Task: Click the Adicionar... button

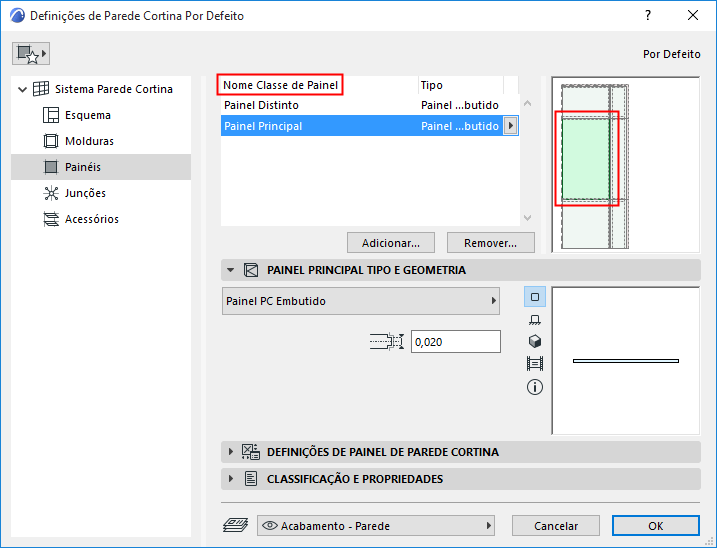Action: click(391, 243)
